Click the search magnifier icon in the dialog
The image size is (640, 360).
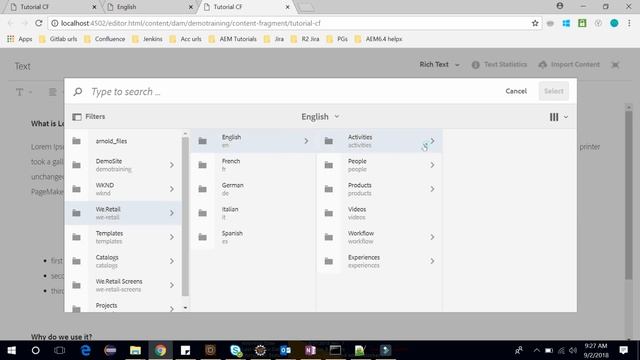78,91
